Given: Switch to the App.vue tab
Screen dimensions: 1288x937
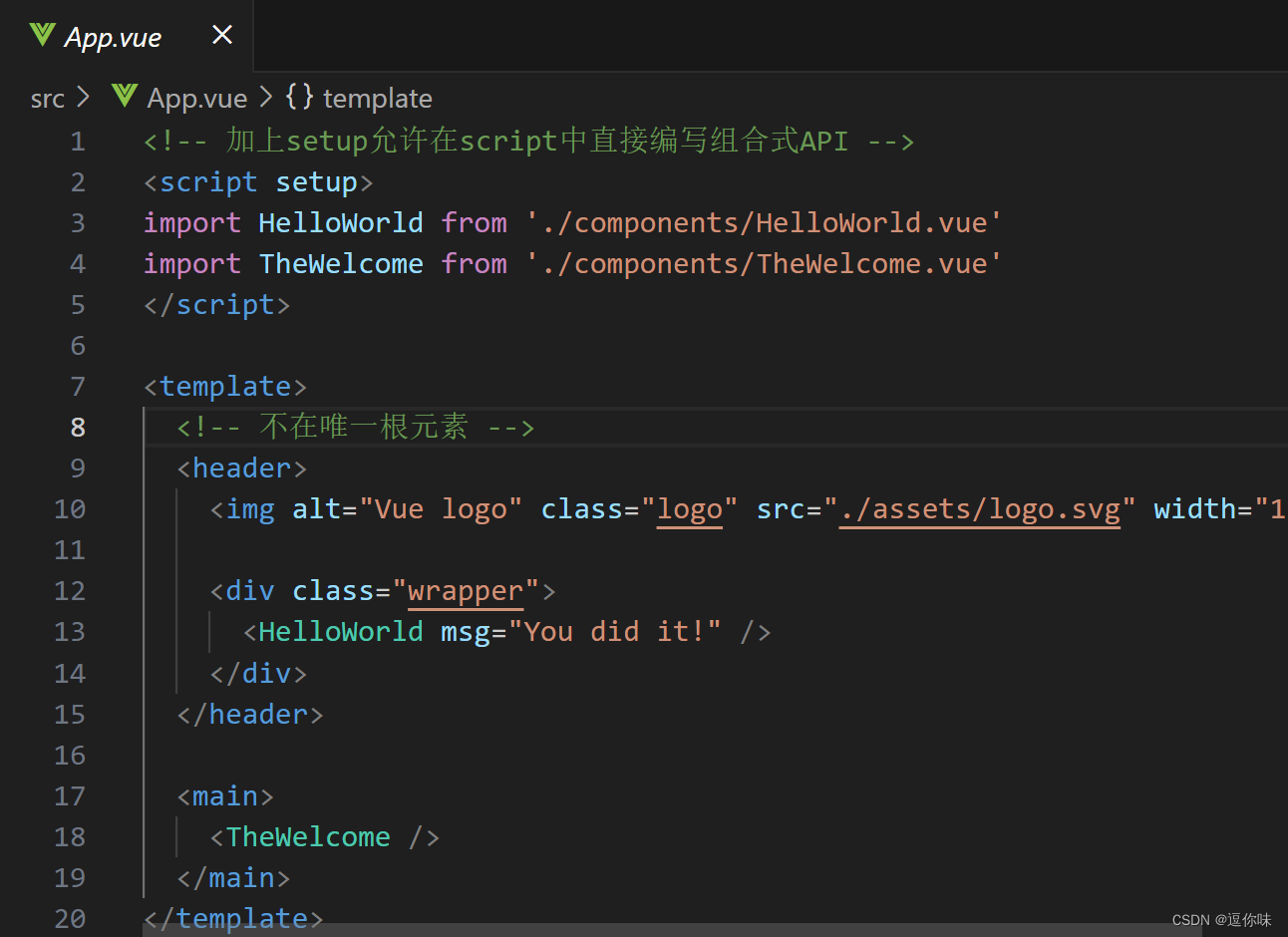Looking at the screenshot, I should click(112, 35).
